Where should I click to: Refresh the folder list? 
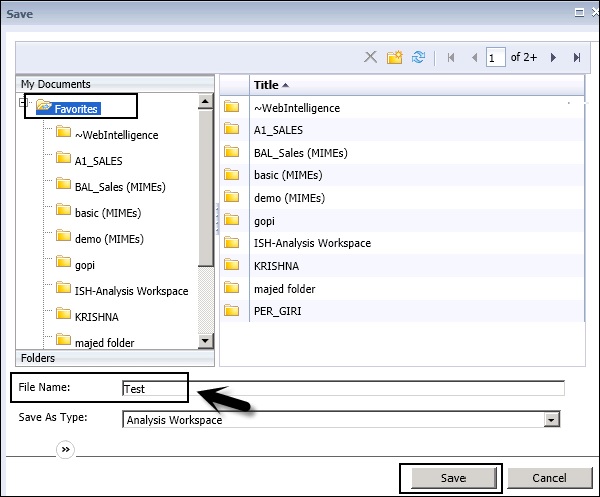[418, 57]
